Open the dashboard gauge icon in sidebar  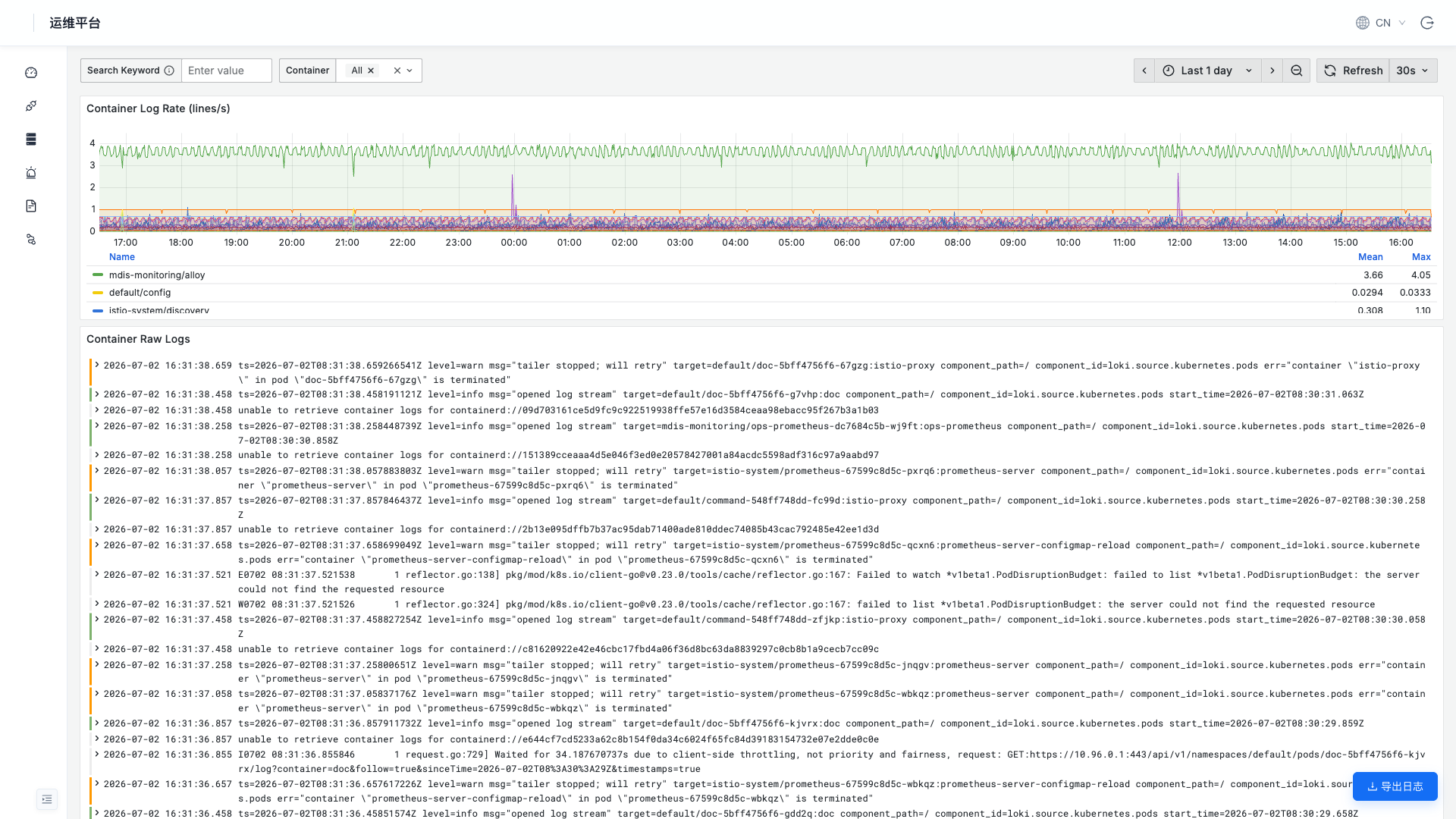pos(31,73)
